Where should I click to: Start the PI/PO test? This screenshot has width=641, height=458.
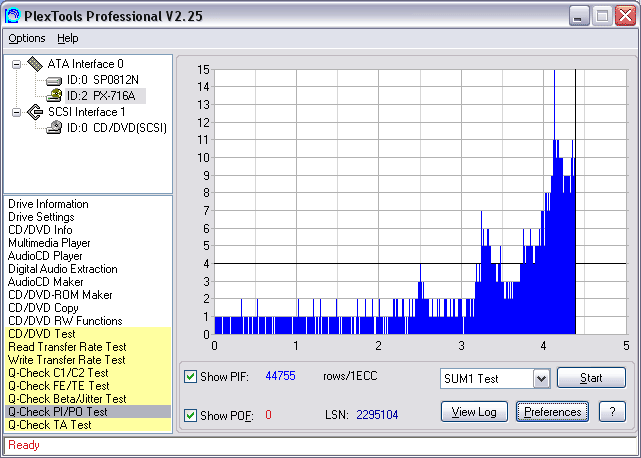591,378
